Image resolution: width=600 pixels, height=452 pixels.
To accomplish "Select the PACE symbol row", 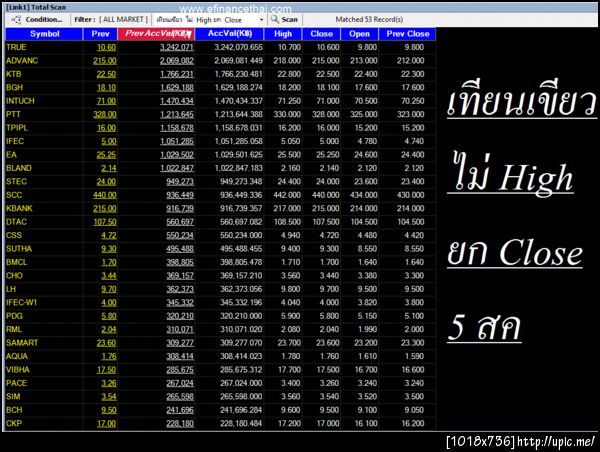I will coord(220,383).
